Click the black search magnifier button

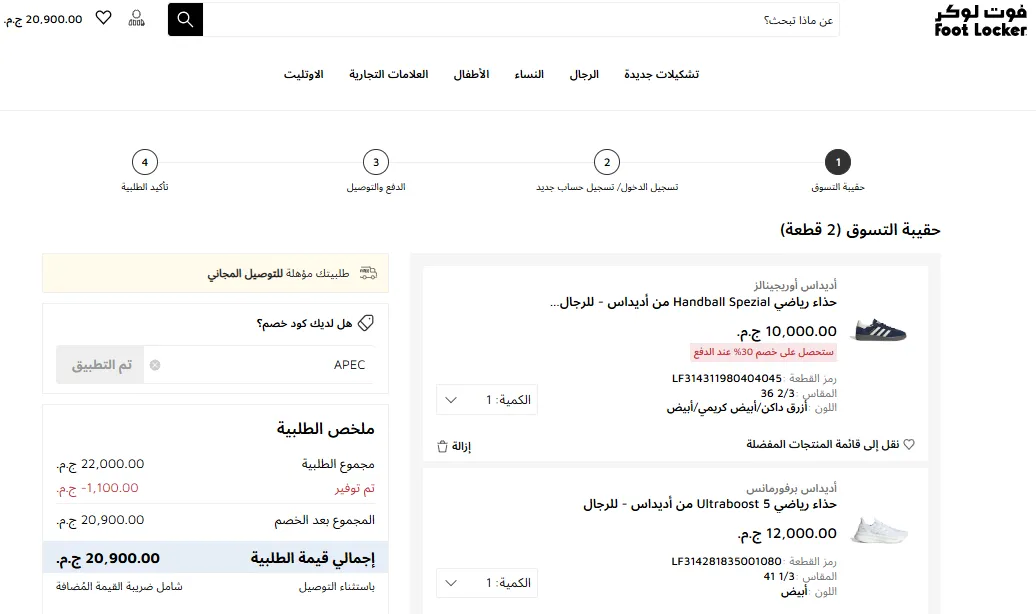[185, 19]
